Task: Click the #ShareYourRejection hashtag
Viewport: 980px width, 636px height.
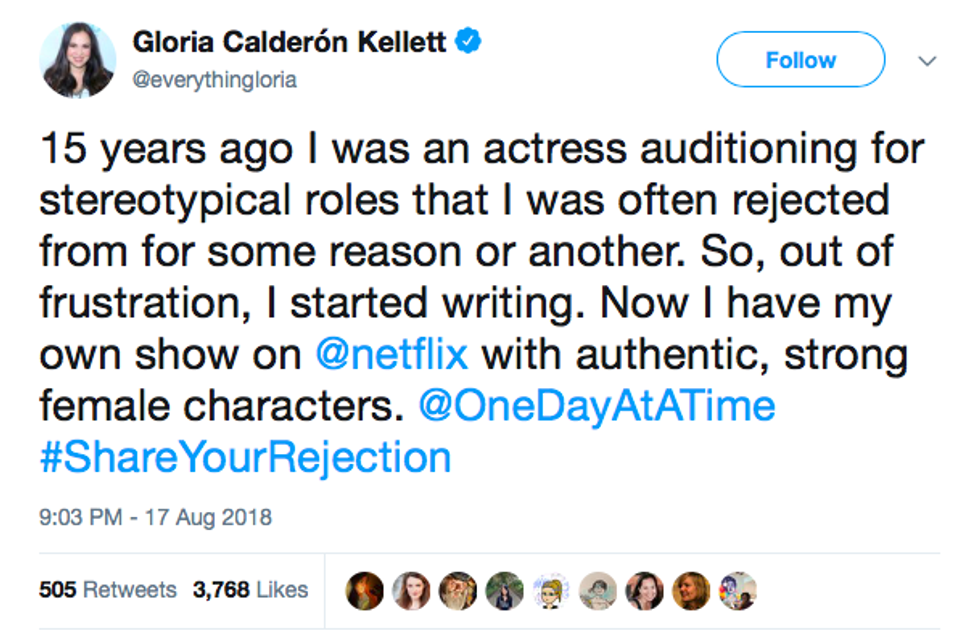Action: click(x=245, y=457)
